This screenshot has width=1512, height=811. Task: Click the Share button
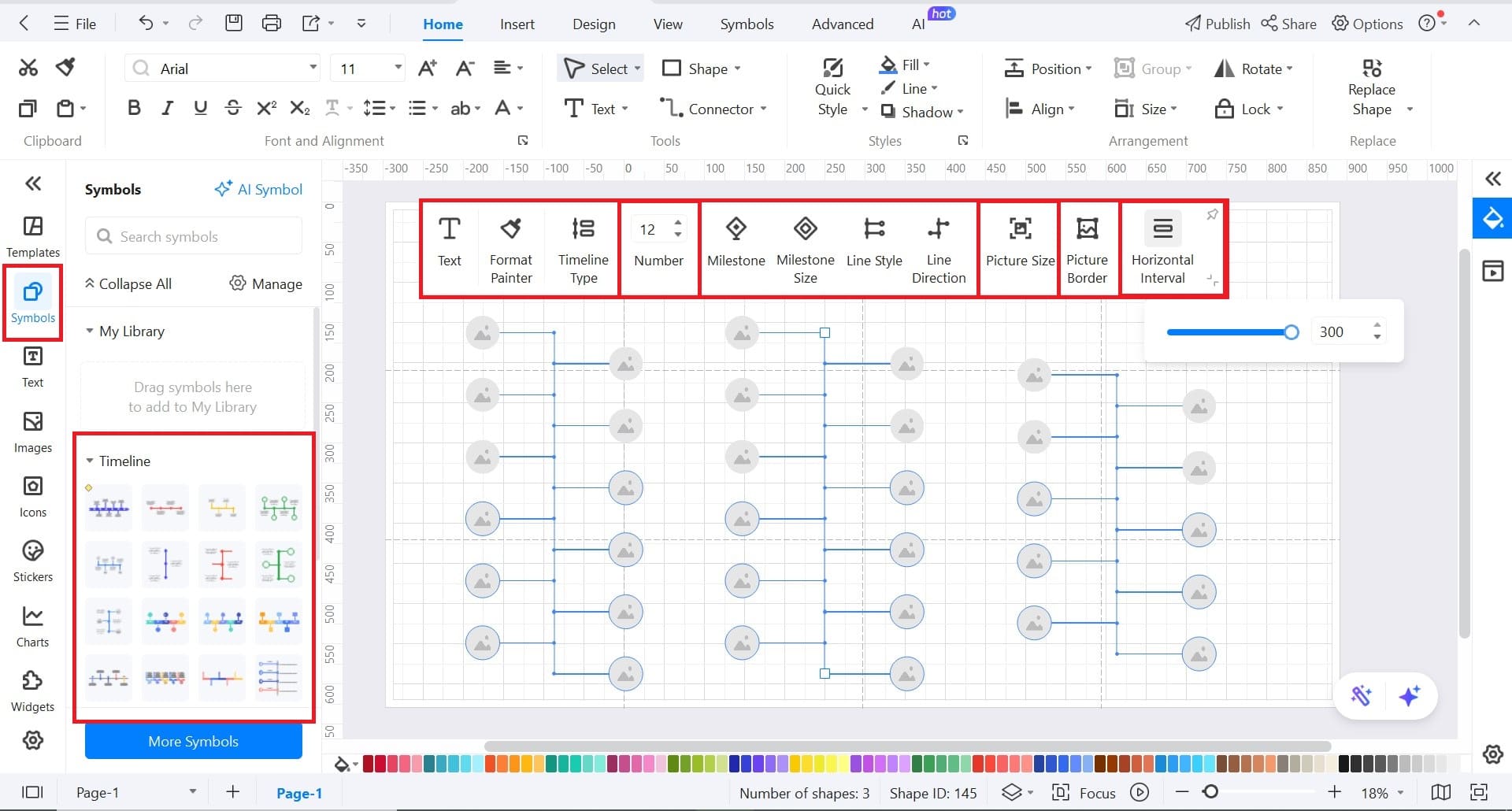1288,24
